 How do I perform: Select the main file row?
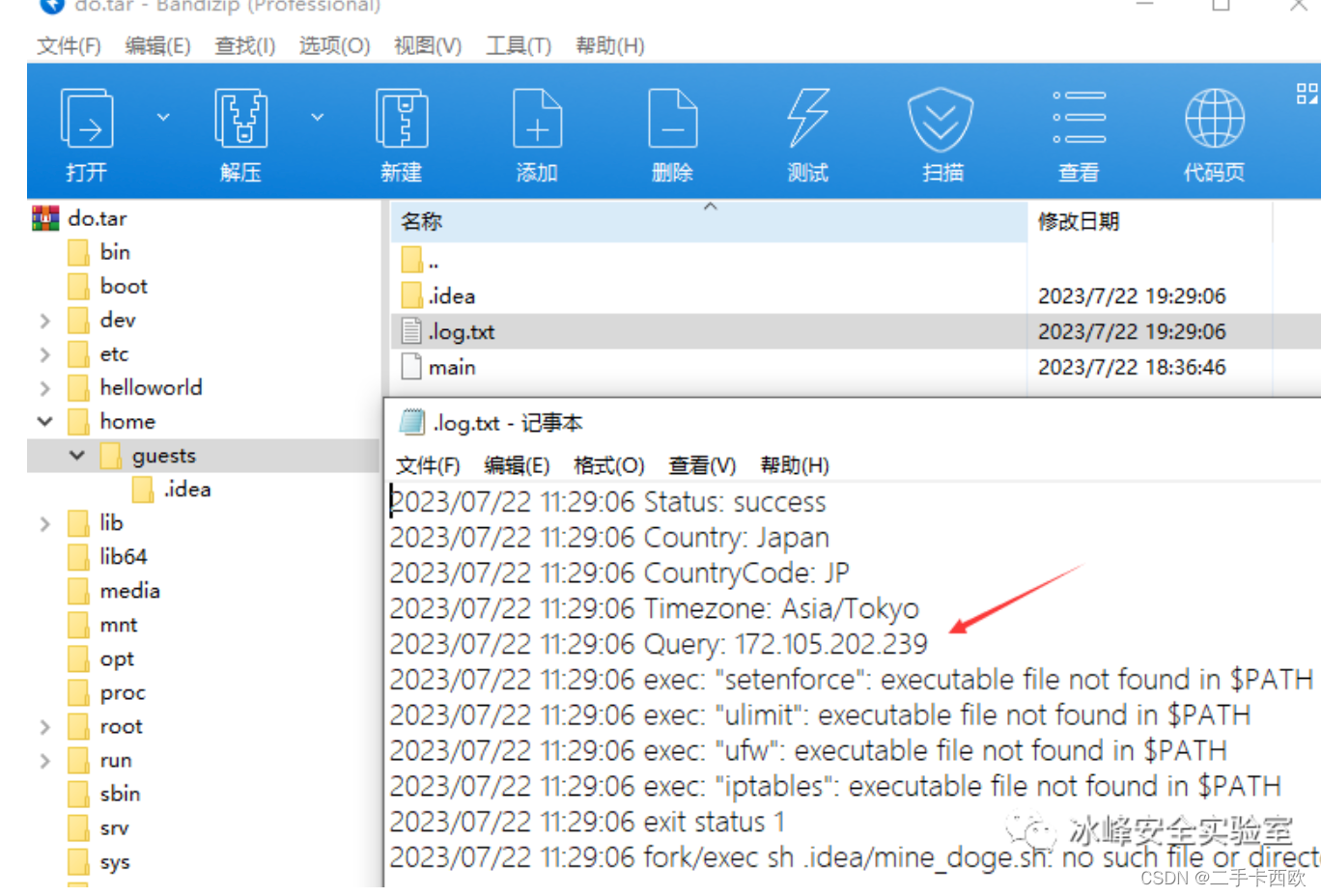coord(709,367)
